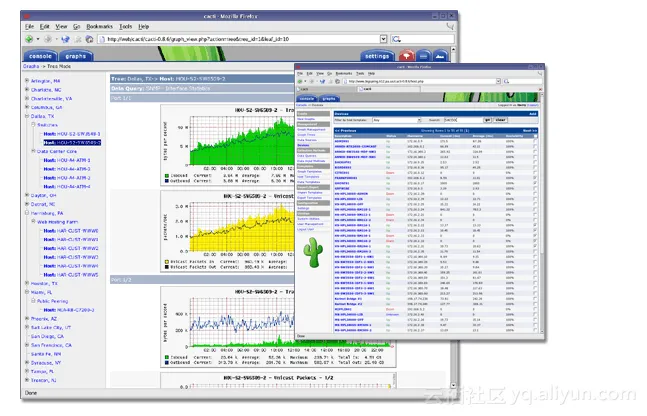Click the clear button in the Devices filter
The height and width of the screenshot is (416, 647).
(500, 120)
